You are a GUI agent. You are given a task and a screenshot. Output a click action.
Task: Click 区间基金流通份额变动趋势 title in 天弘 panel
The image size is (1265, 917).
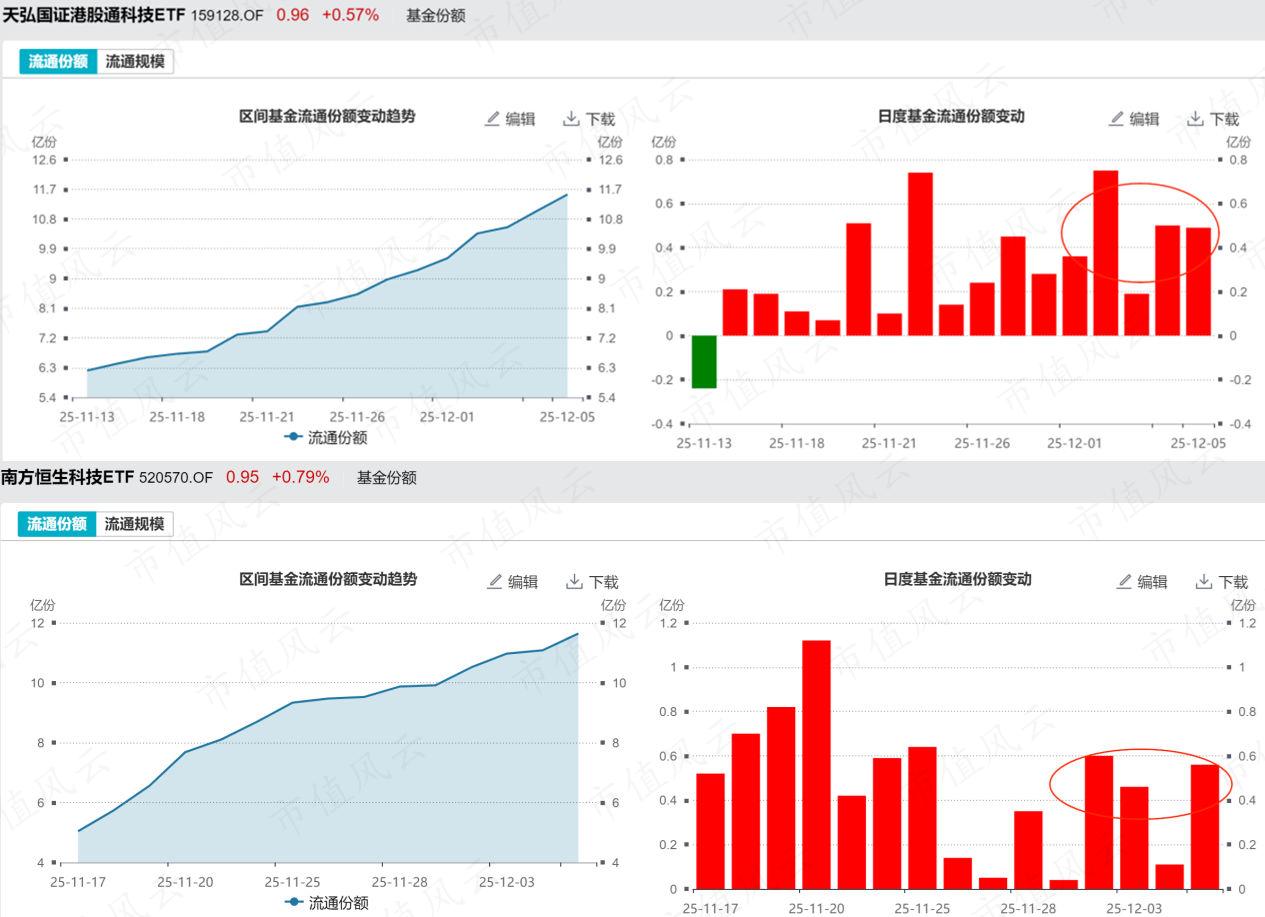click(327, 116)
